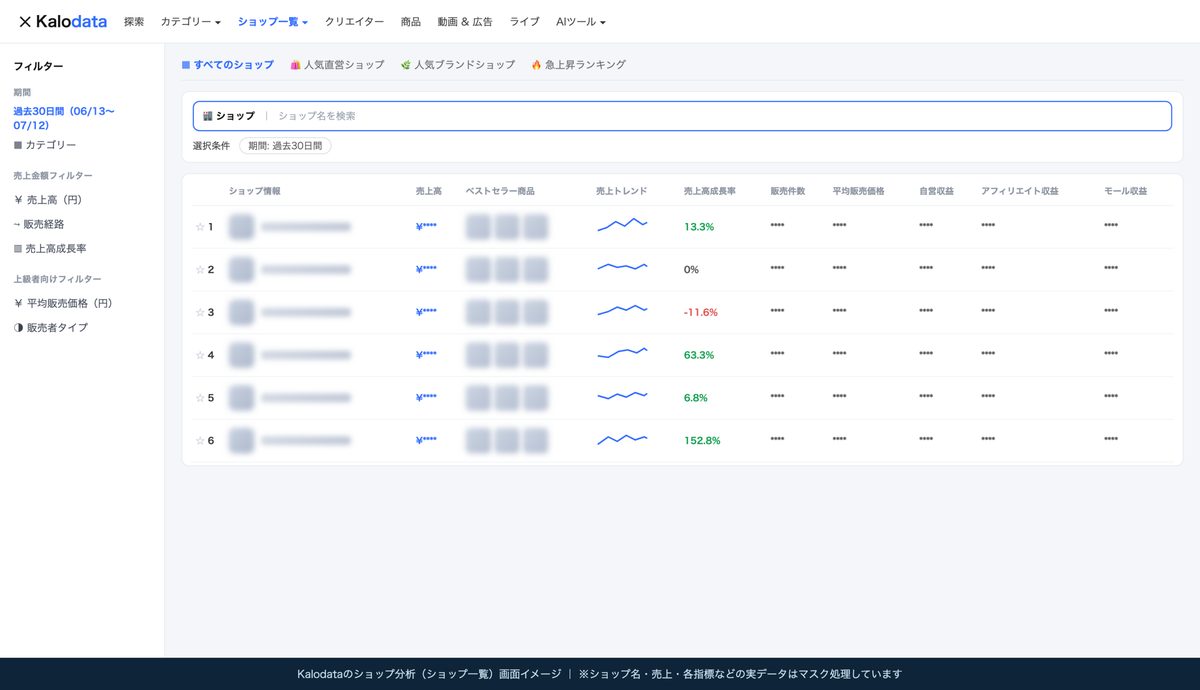Viewport: 1200px width, 690px height.
Task: Click the 売上高 column header
Action: (429, 191)
